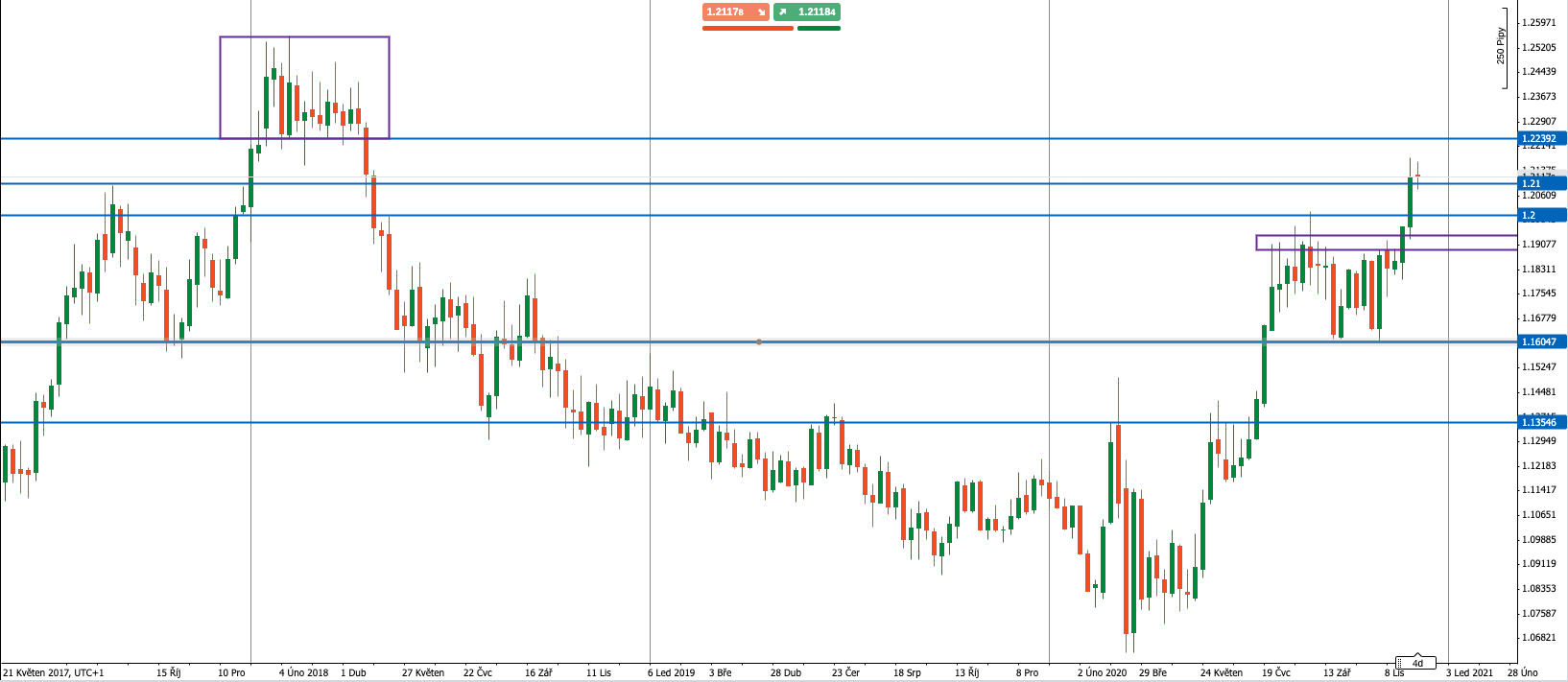Click the 250 Pipy scale indicator
This screenshot has width=1568, height=682.
pyautogui.click(x=1502, y=46)
